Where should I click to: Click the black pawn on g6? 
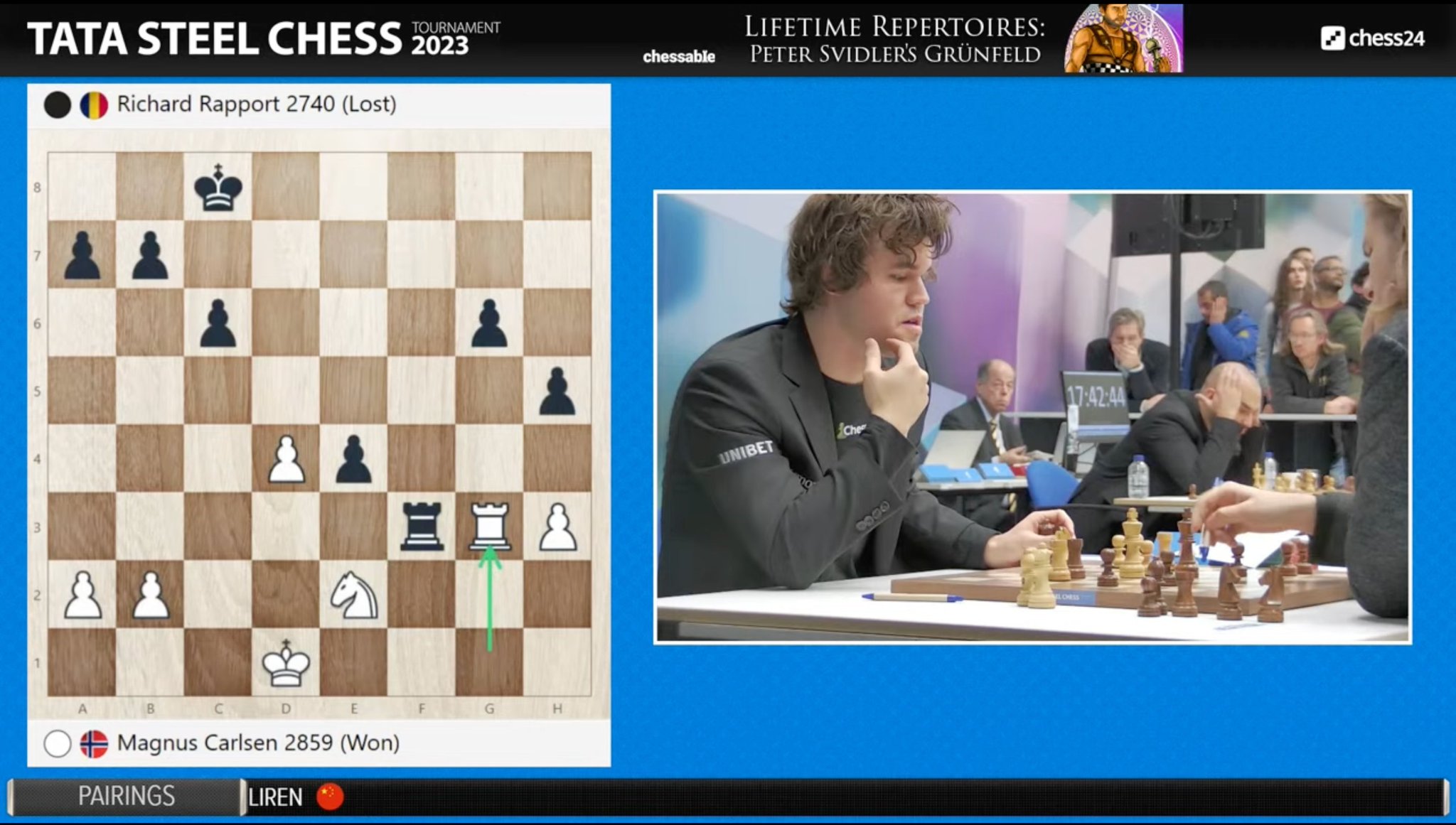coord(489,323)
